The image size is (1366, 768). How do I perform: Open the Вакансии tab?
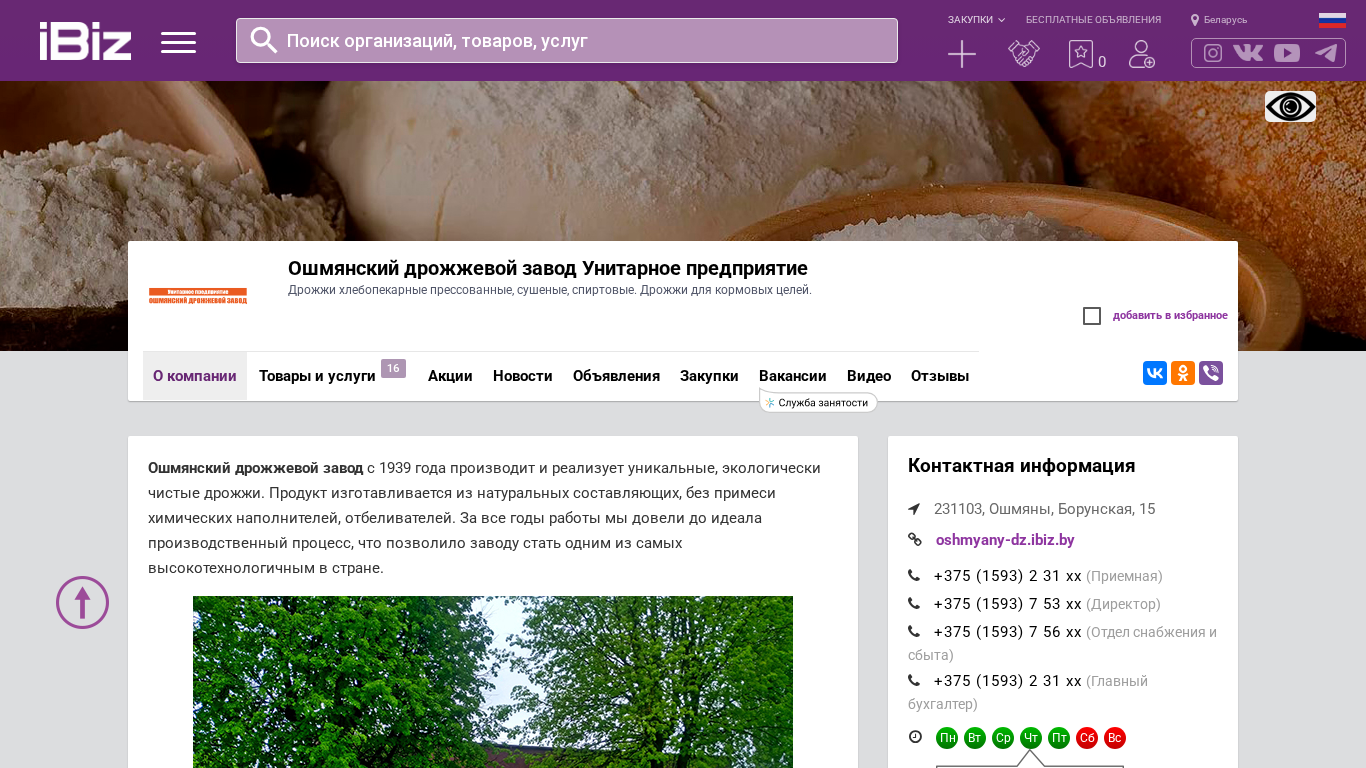pyautogui.click(x=793, y=376)
